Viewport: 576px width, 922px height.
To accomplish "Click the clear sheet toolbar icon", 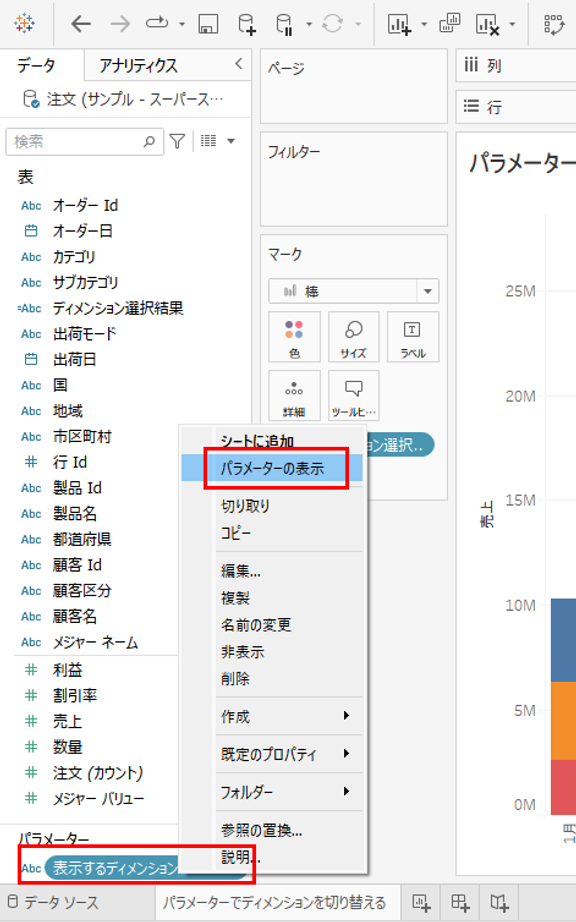I will (488, 24).
